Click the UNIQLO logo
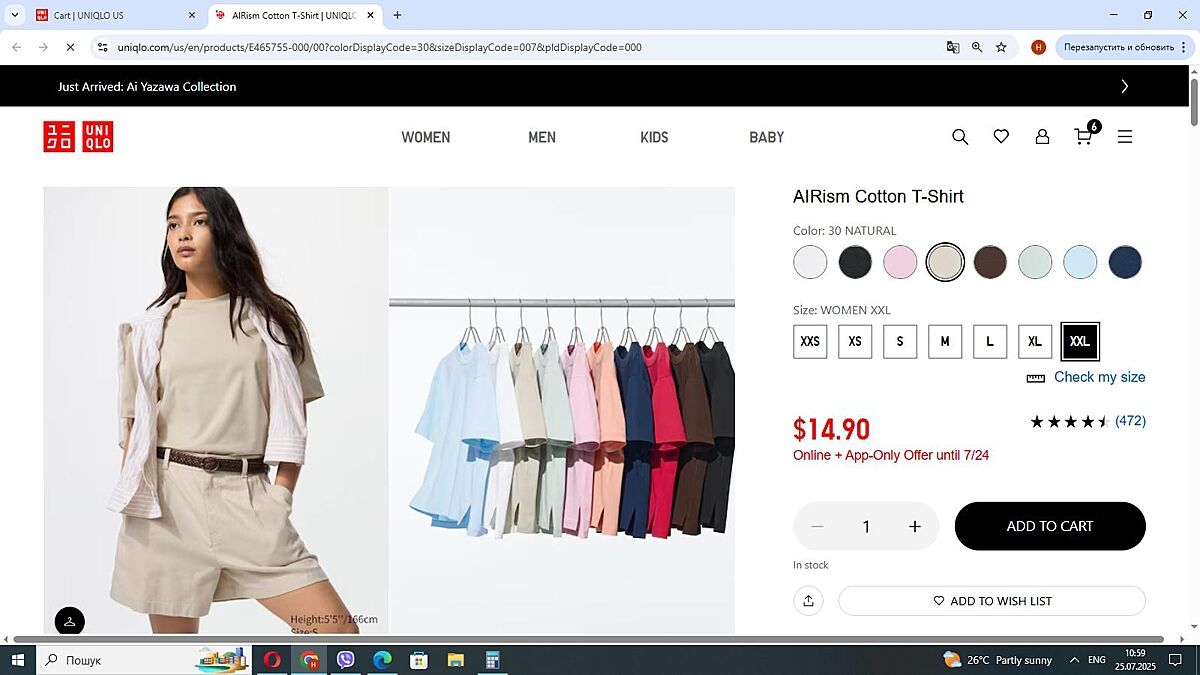This screenshot has height=675, width=1200. [78, 137]
